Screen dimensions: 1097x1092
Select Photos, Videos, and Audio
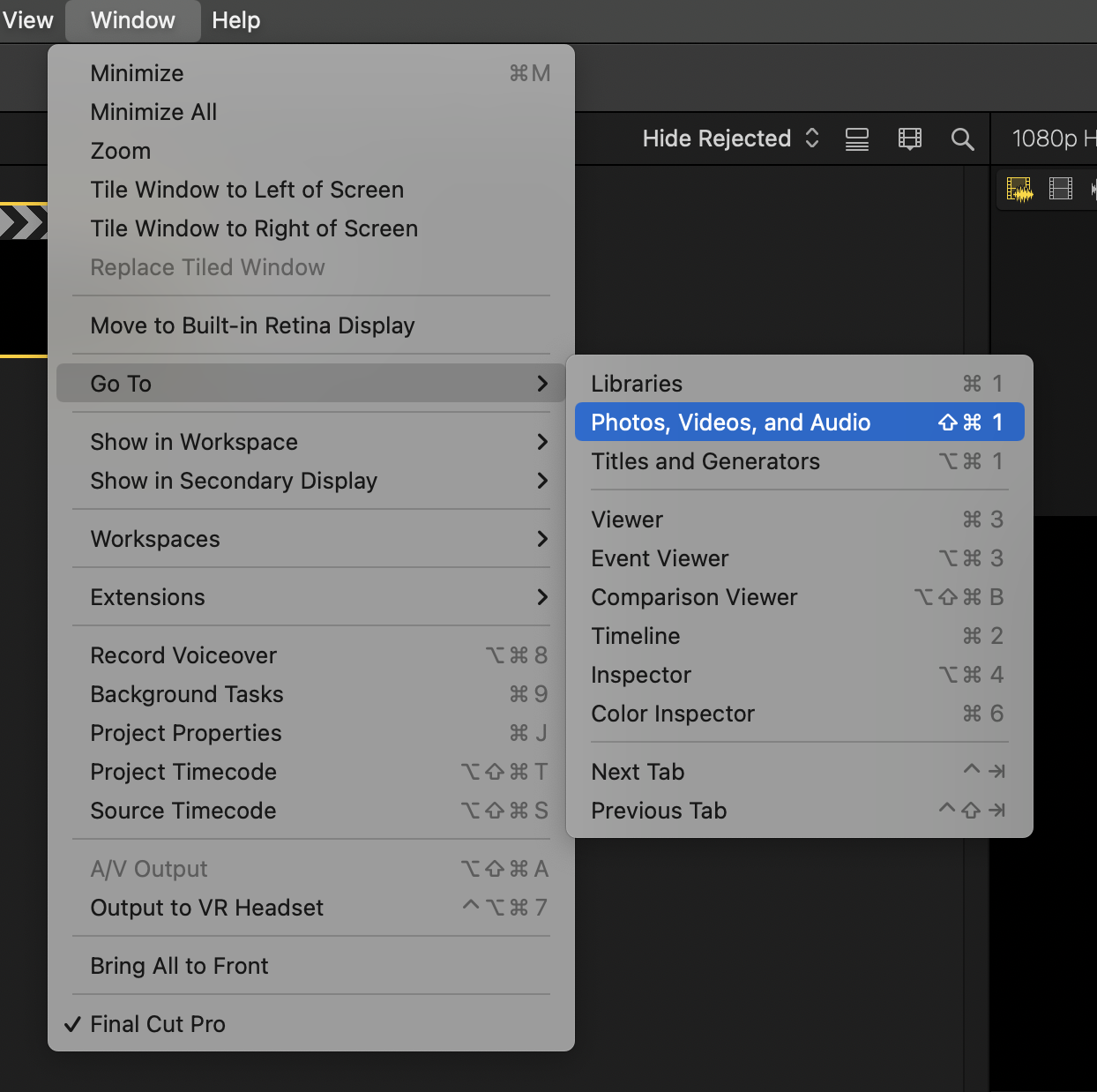[729, 422]
